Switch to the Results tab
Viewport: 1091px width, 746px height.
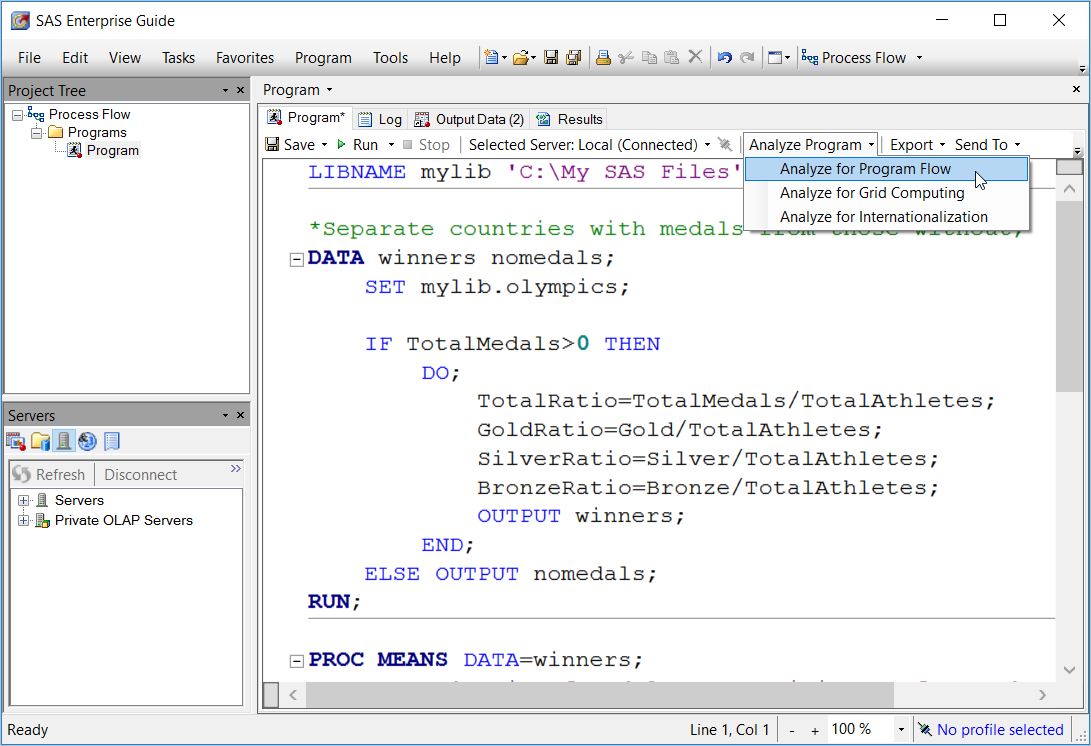pyautogui.click(x=568, y=118)
